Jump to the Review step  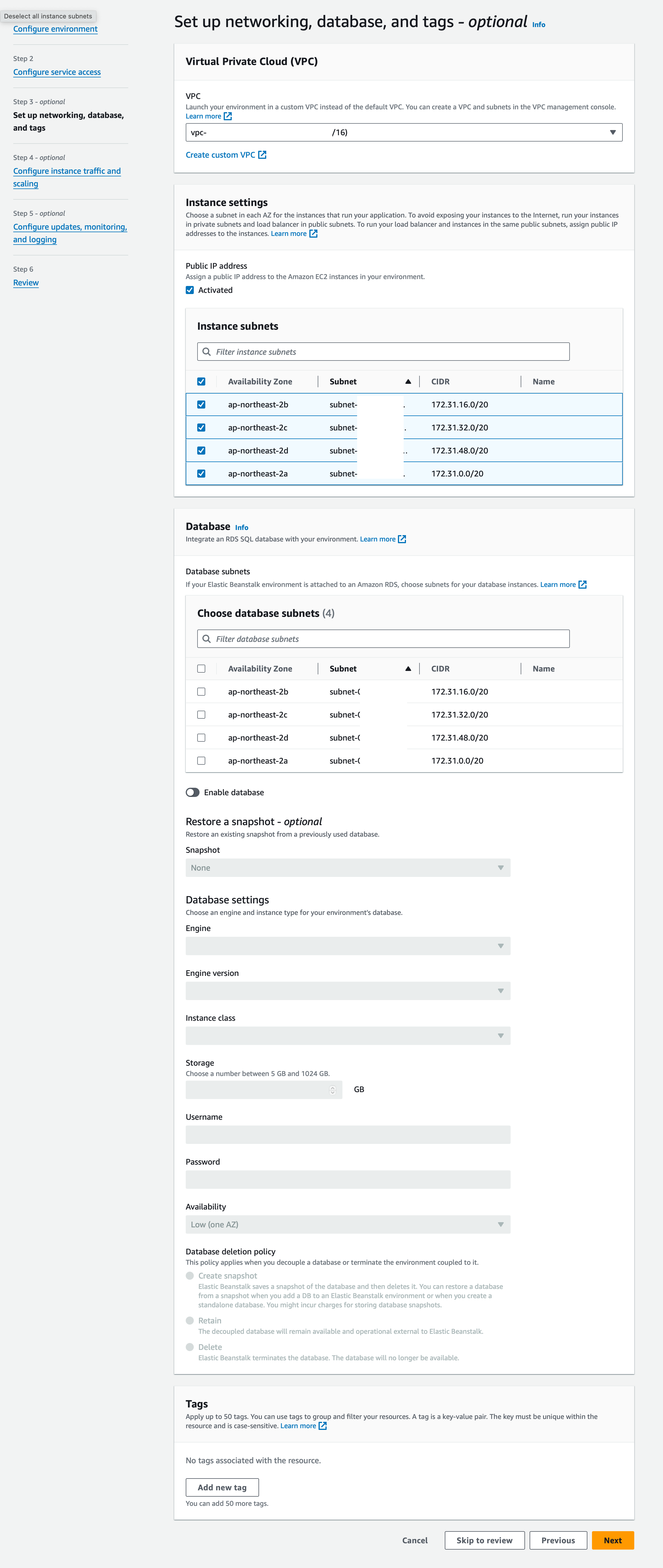coord(26,283)
